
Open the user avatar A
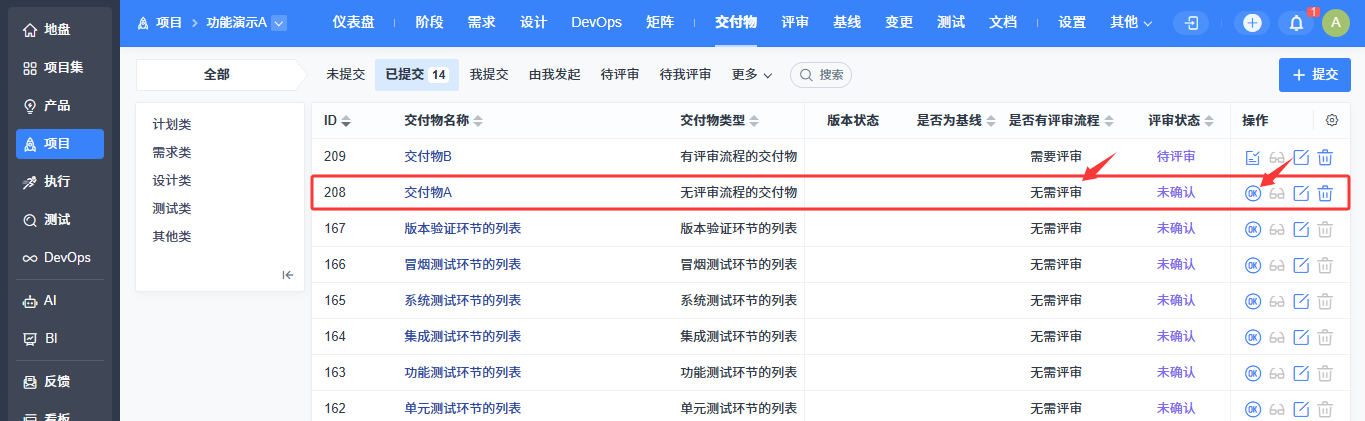[x=1336, y=23]
